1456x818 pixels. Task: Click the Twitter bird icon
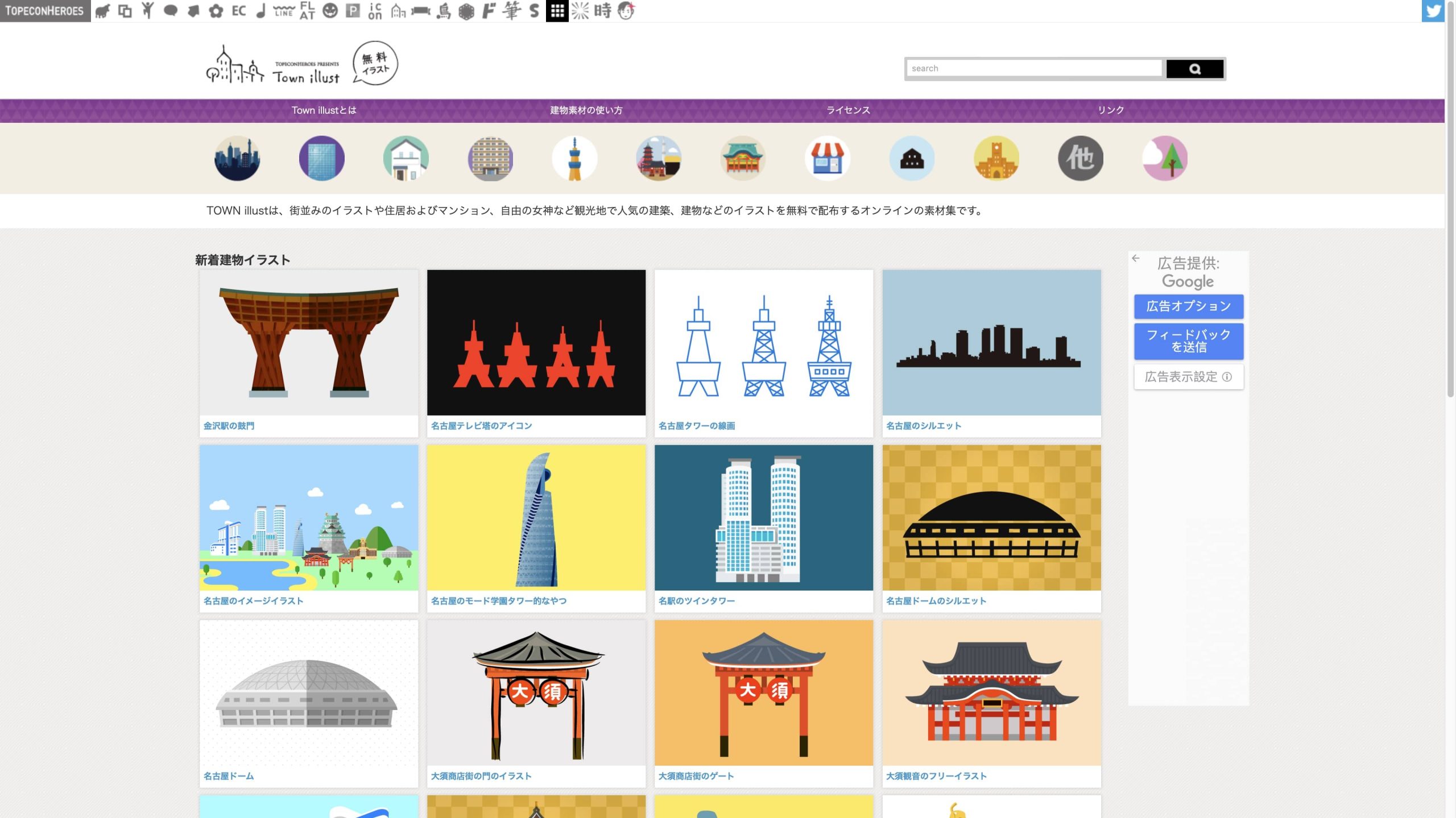coord(1432,11)
